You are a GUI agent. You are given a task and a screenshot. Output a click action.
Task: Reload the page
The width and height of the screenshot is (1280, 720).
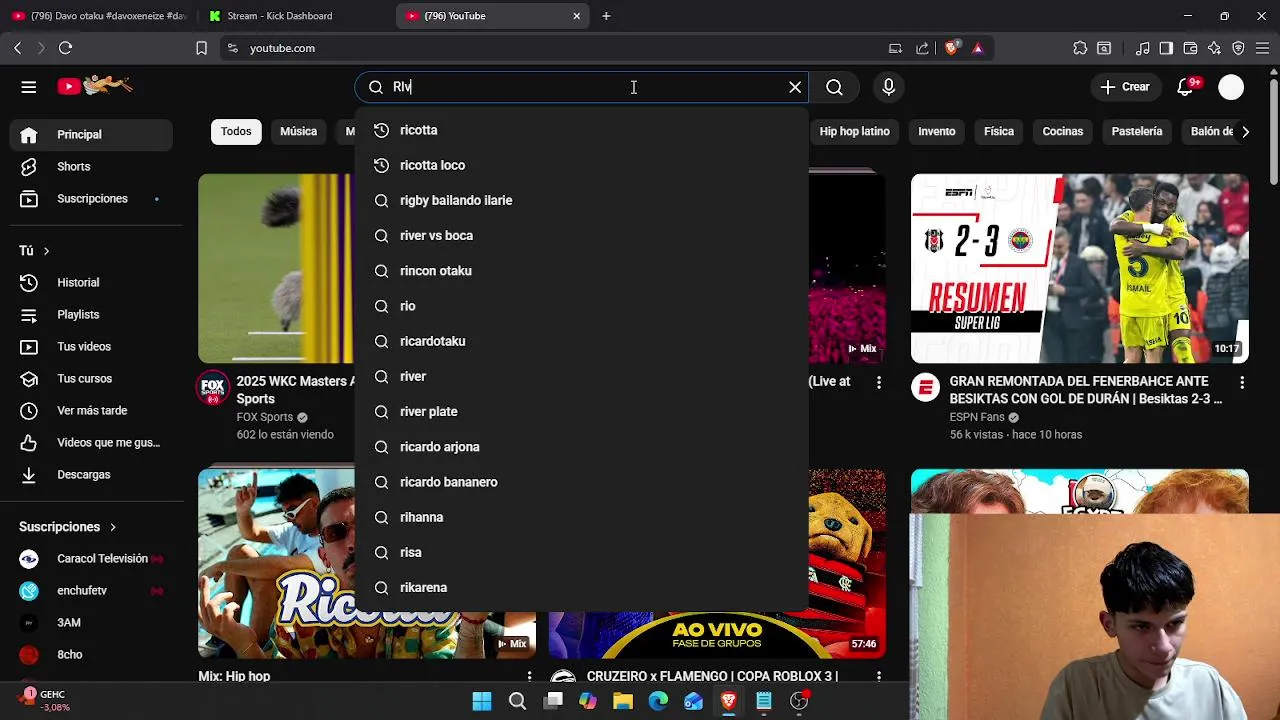click(65, 48)
